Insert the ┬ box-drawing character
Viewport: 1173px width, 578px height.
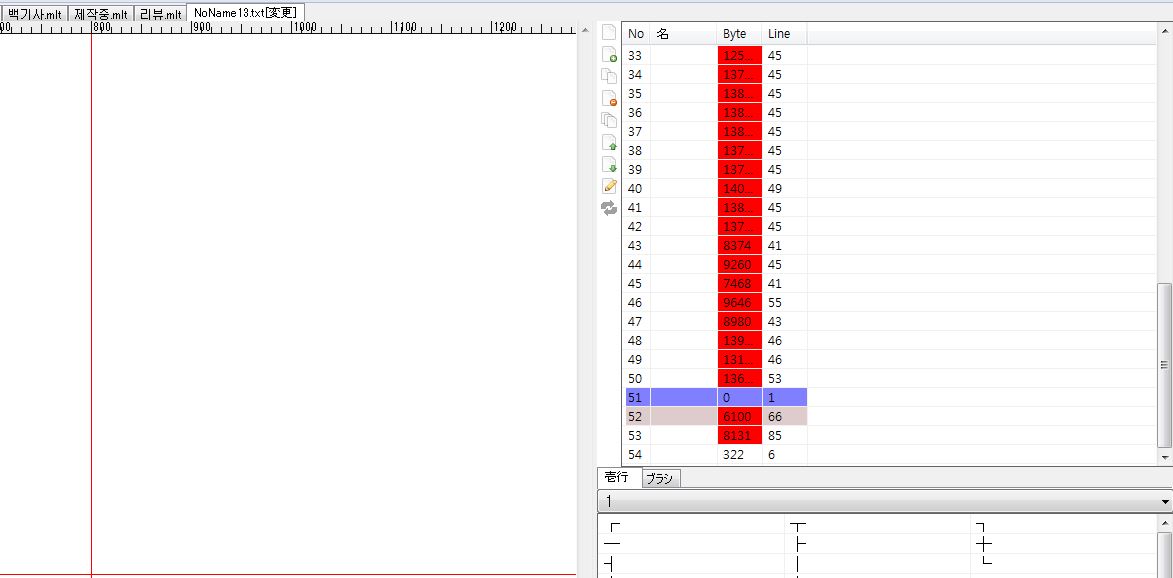pos(797,526)
